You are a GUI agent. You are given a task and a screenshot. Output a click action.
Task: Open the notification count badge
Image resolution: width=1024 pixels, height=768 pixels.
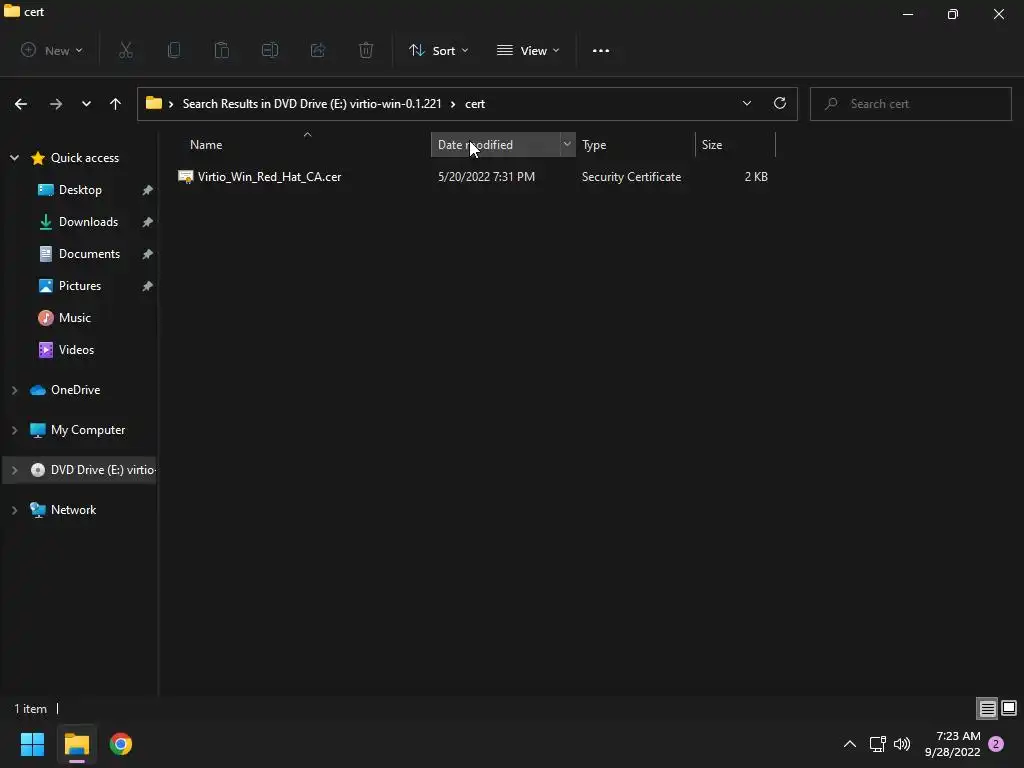(x=996, y=744)
